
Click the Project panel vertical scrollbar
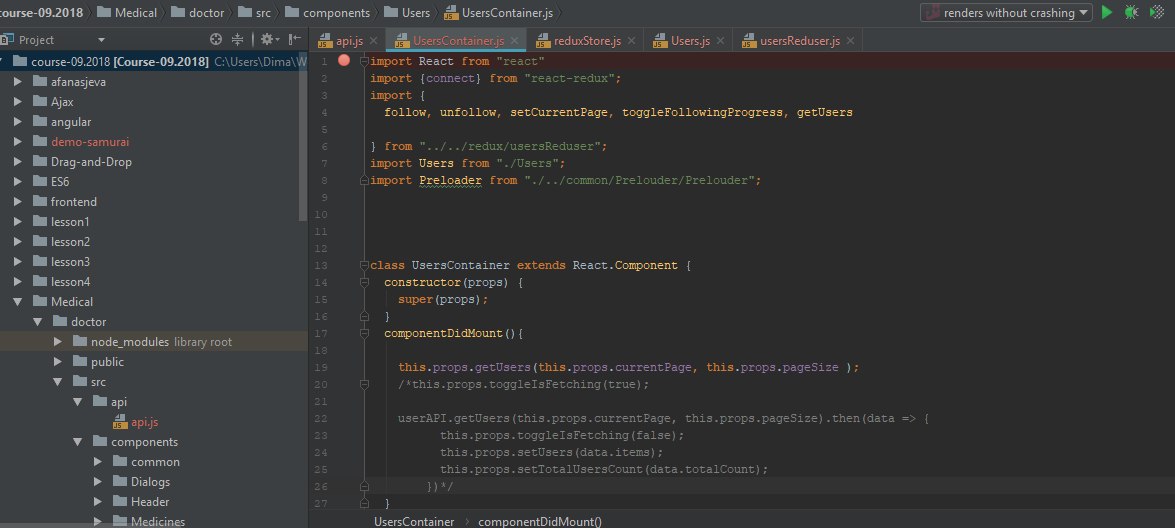coord(303,135)
